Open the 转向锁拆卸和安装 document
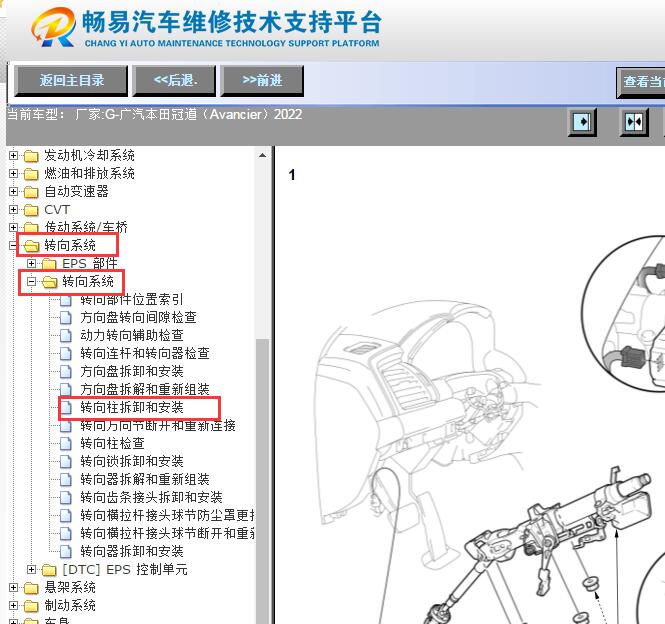 coord(131,461)
